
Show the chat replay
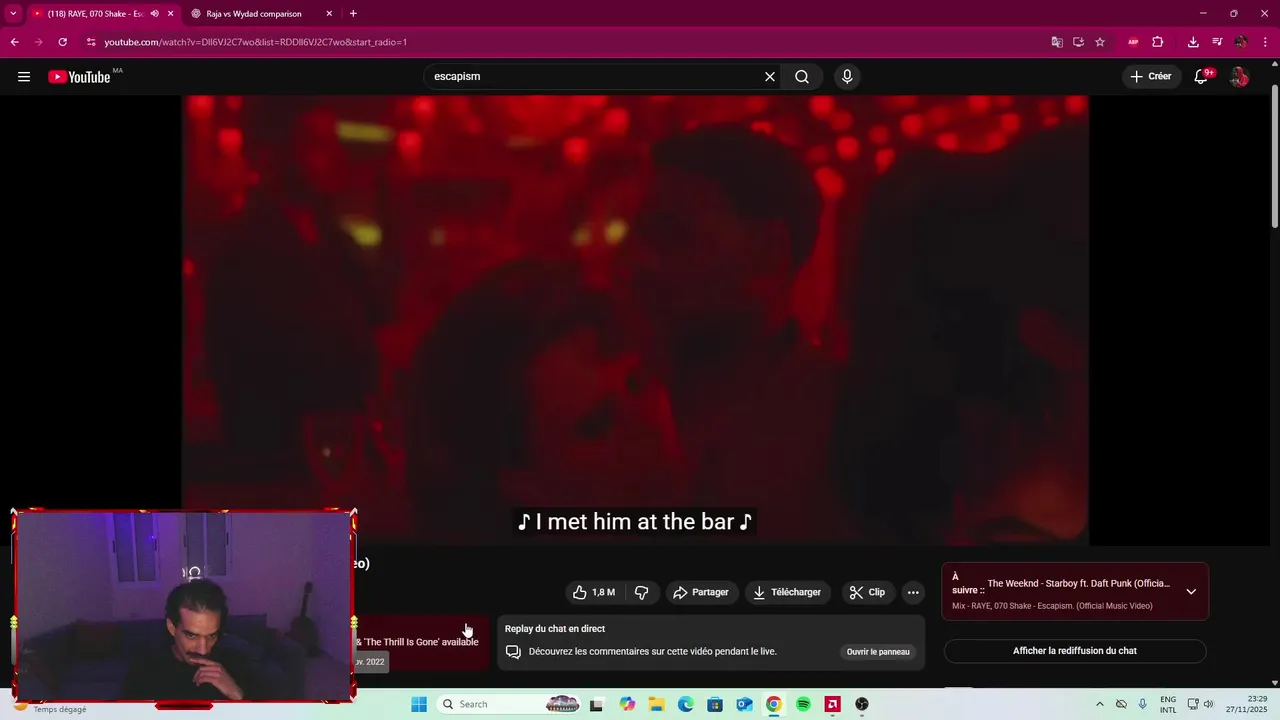[1075, 651]
